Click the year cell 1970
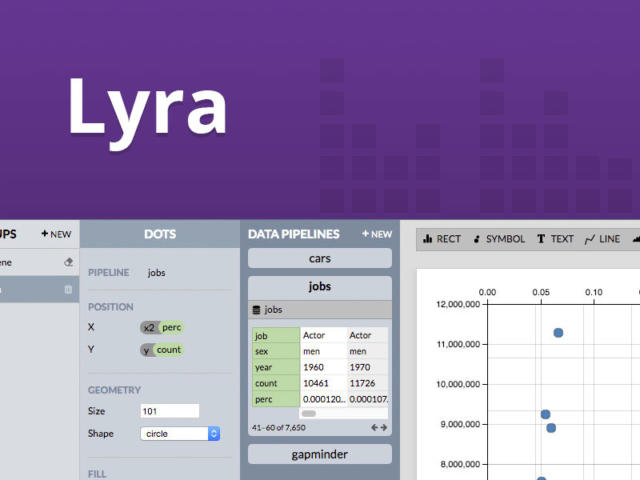Screen dimensions: 640x480 tap(360, 367)
